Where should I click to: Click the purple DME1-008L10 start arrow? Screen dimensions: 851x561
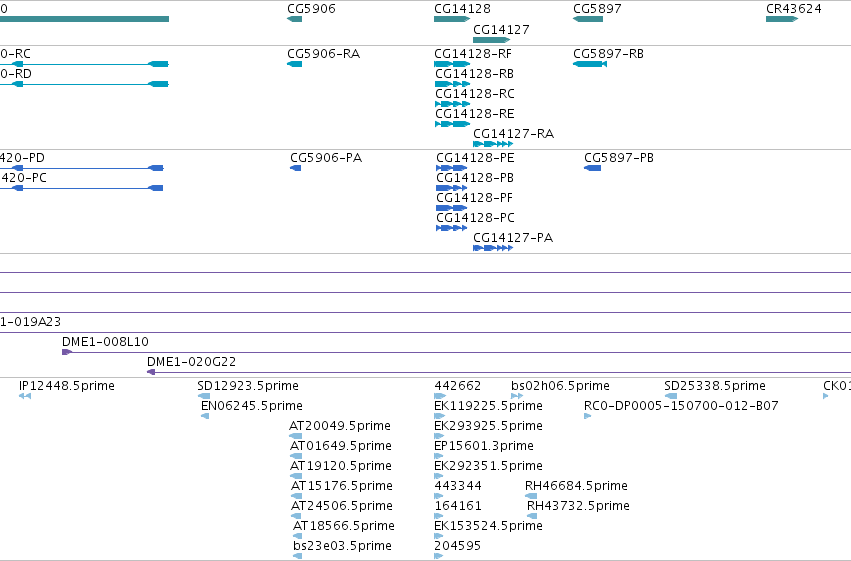coord(67,352)
